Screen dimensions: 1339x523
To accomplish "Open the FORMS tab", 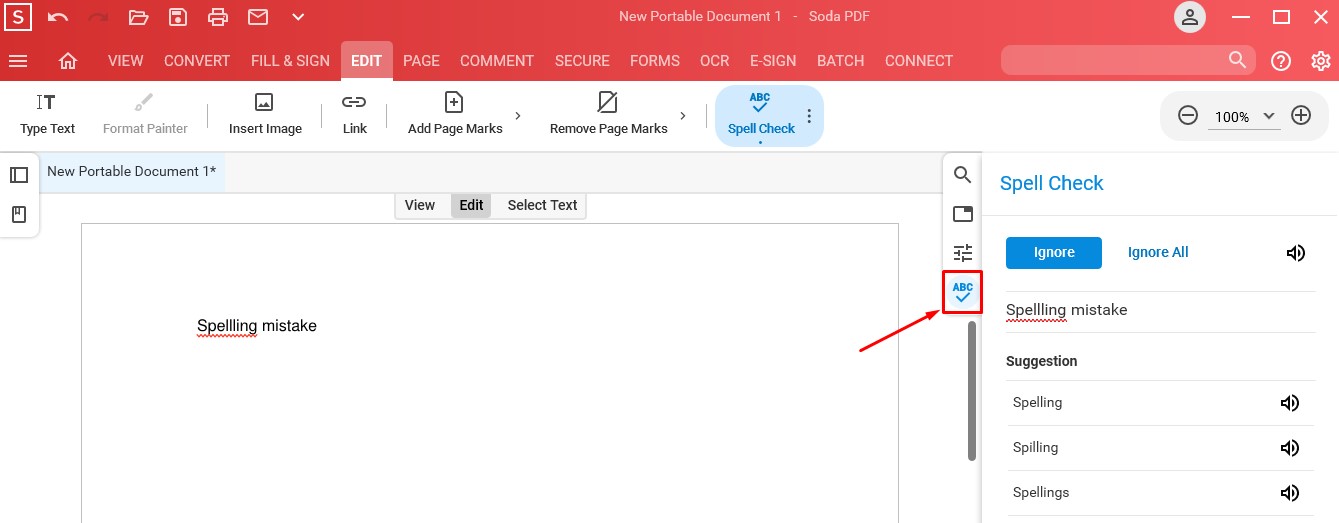I will click(x=655, y=61).
